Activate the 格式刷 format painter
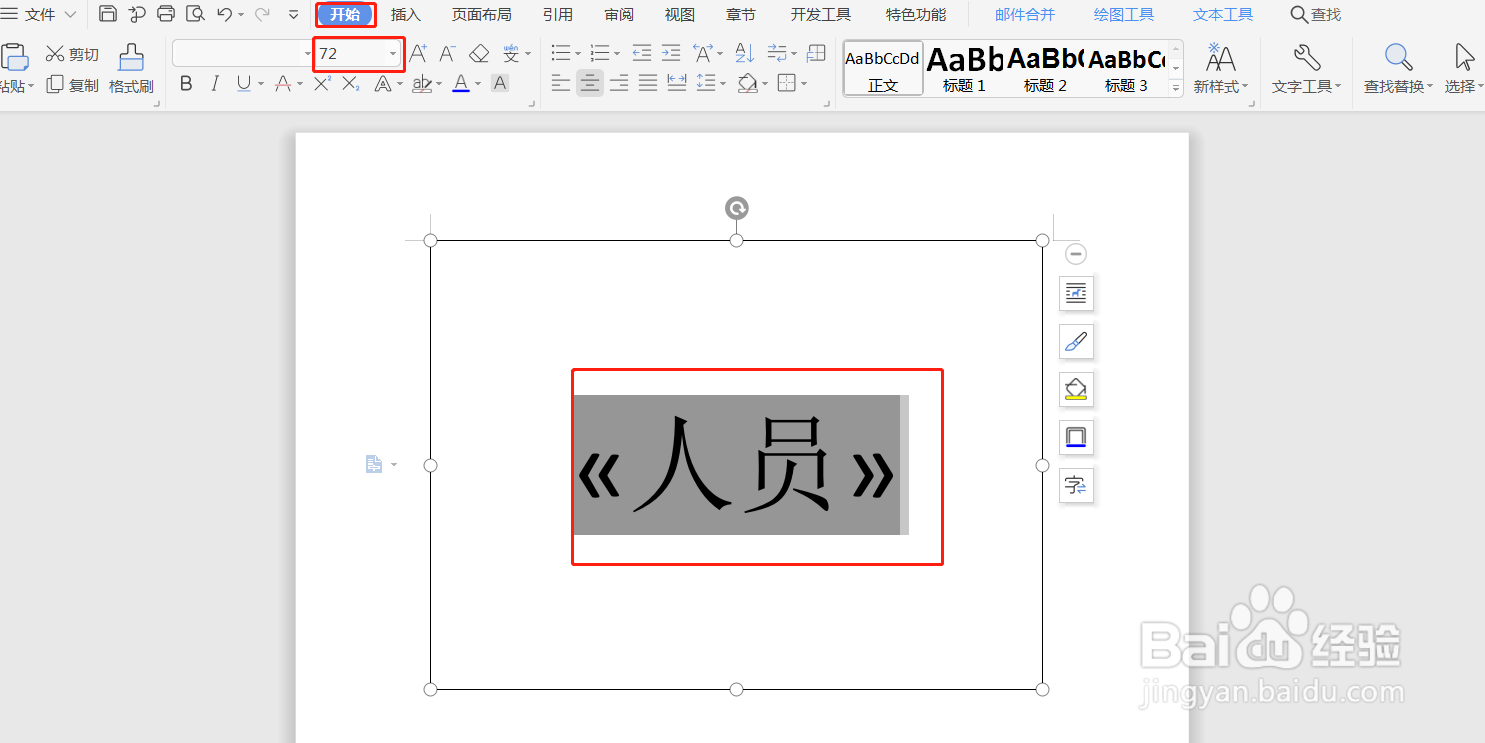This screenshot has height=743, width=1485. [x=131, y=68]
